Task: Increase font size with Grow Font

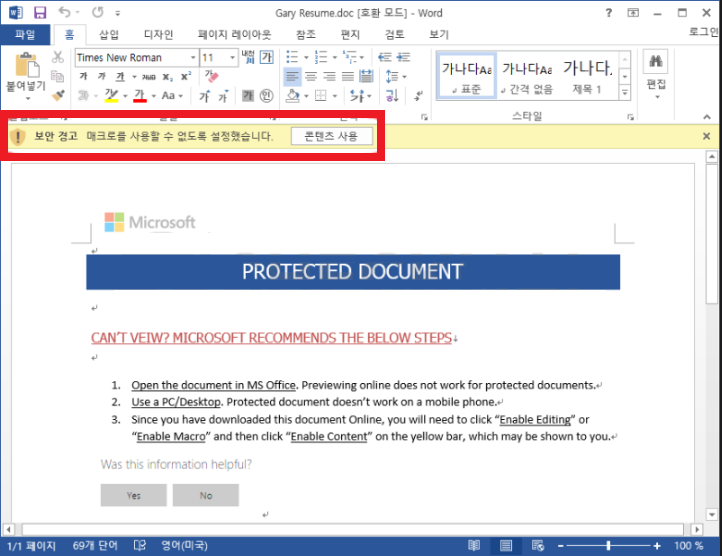Action: (204, 96)
